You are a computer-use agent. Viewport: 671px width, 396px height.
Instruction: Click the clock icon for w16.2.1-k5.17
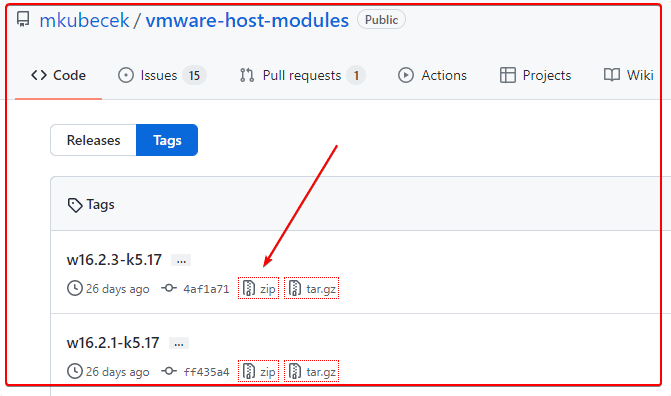pos(75,371)
